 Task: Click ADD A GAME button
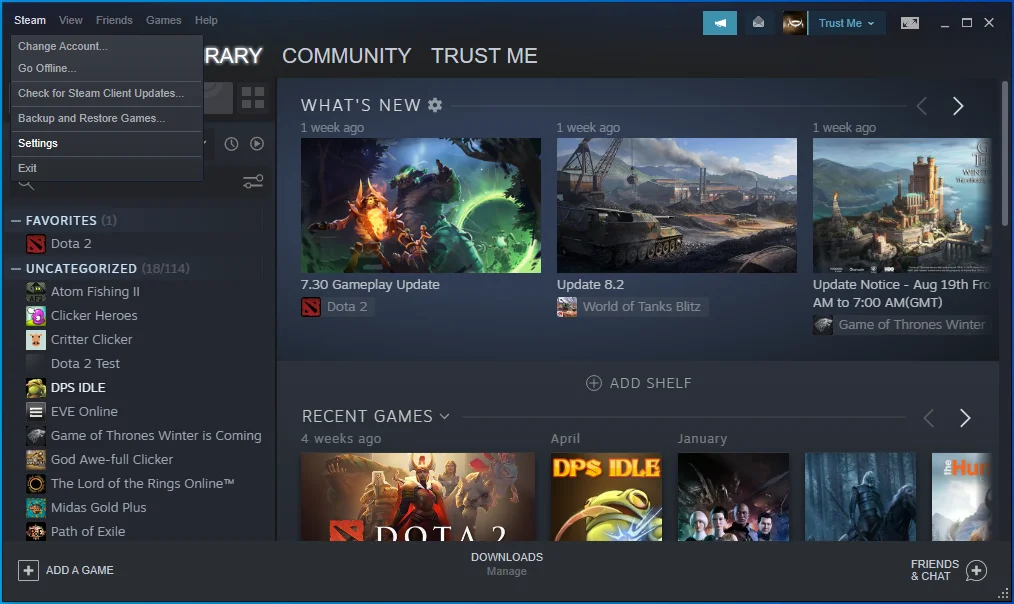(66, 570)
